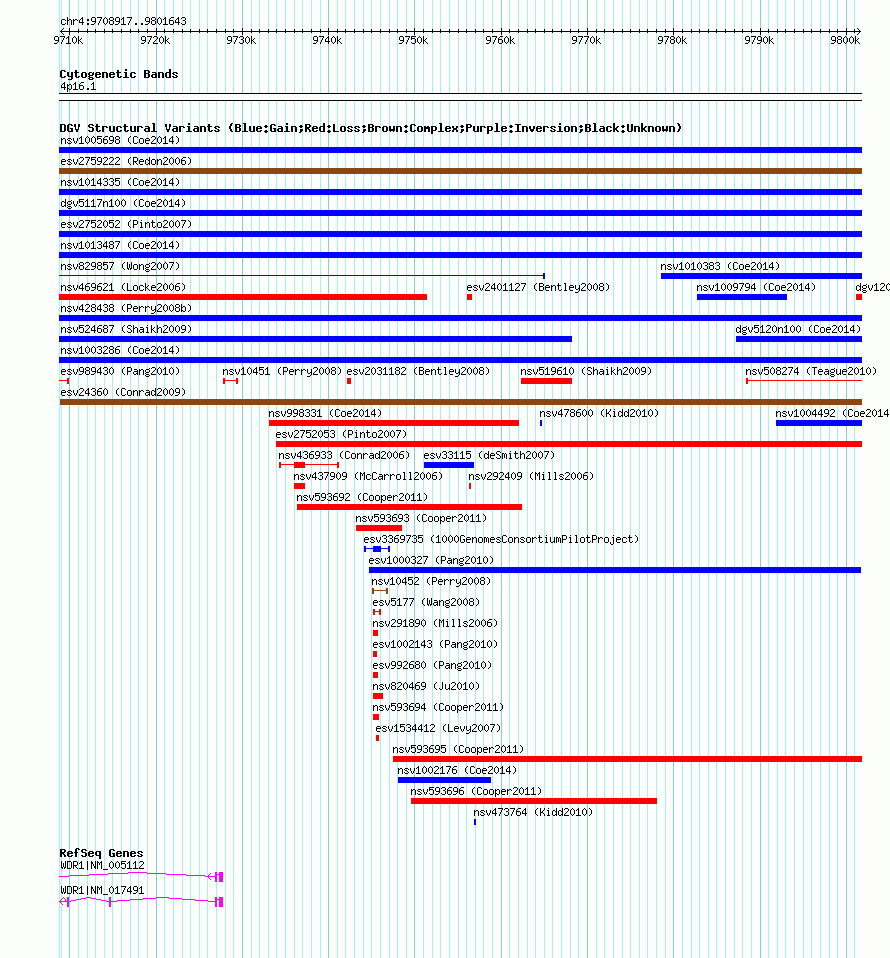Click the 9780k ruler position label
The height and width of the screenshot is (958, 890).
point(673,40)
